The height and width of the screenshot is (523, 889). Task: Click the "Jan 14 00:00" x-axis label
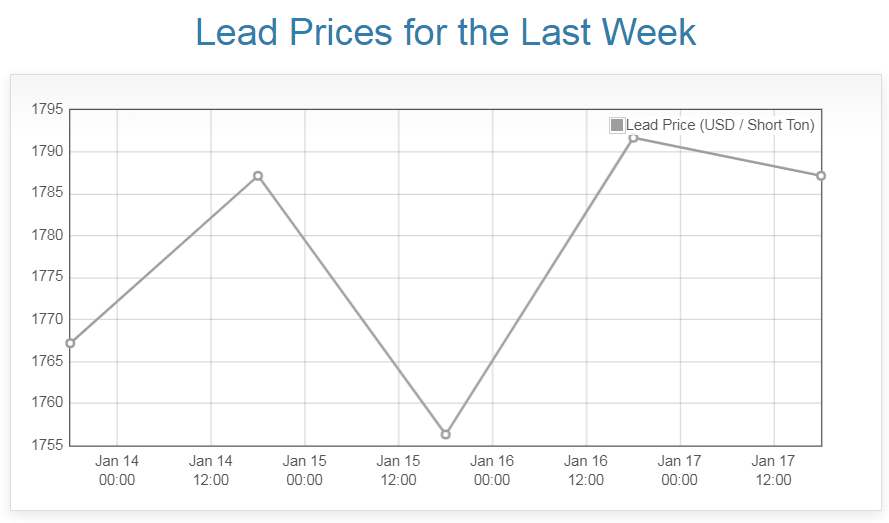pos(117,471)
